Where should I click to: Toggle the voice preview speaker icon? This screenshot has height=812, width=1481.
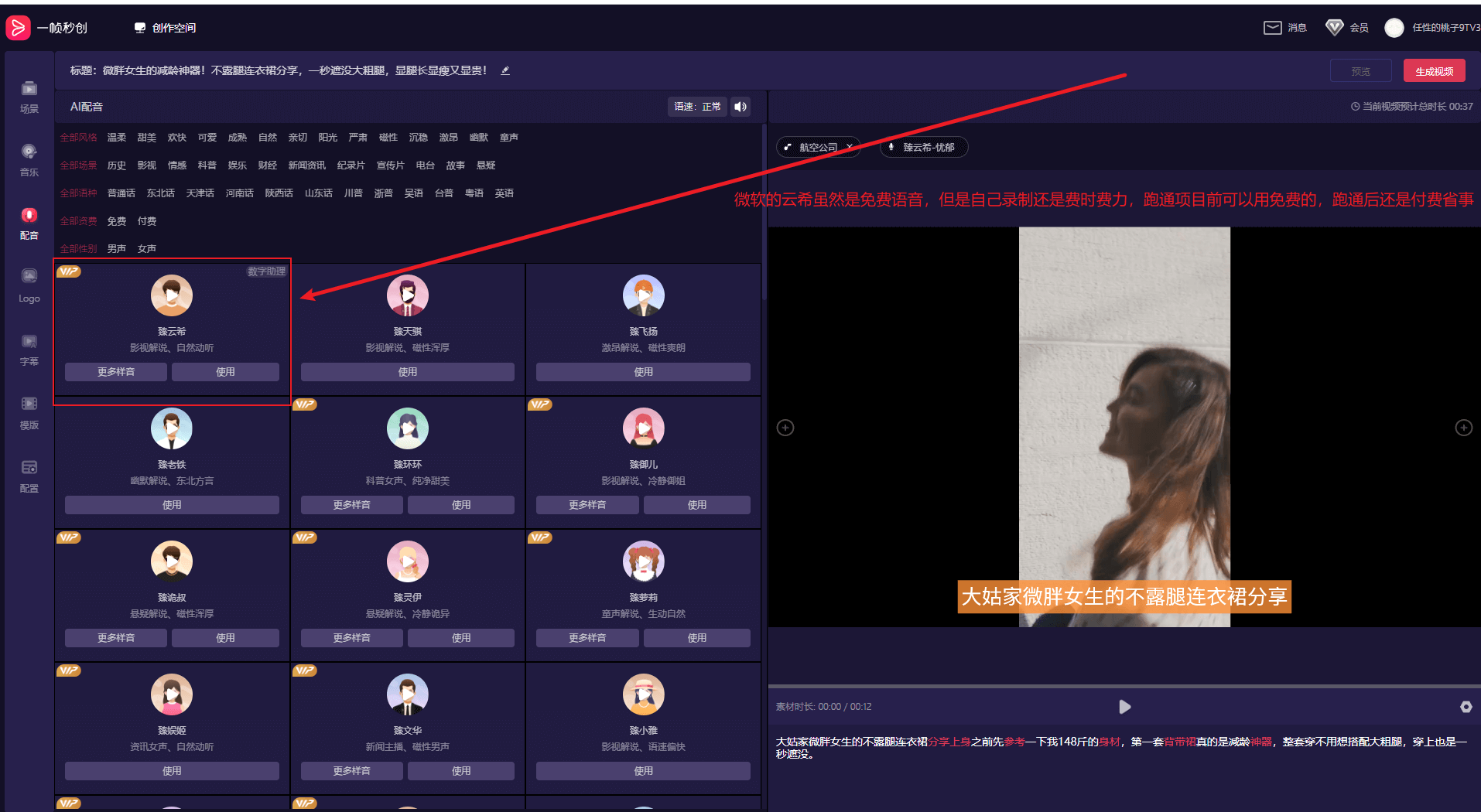[x=740, y=107]
